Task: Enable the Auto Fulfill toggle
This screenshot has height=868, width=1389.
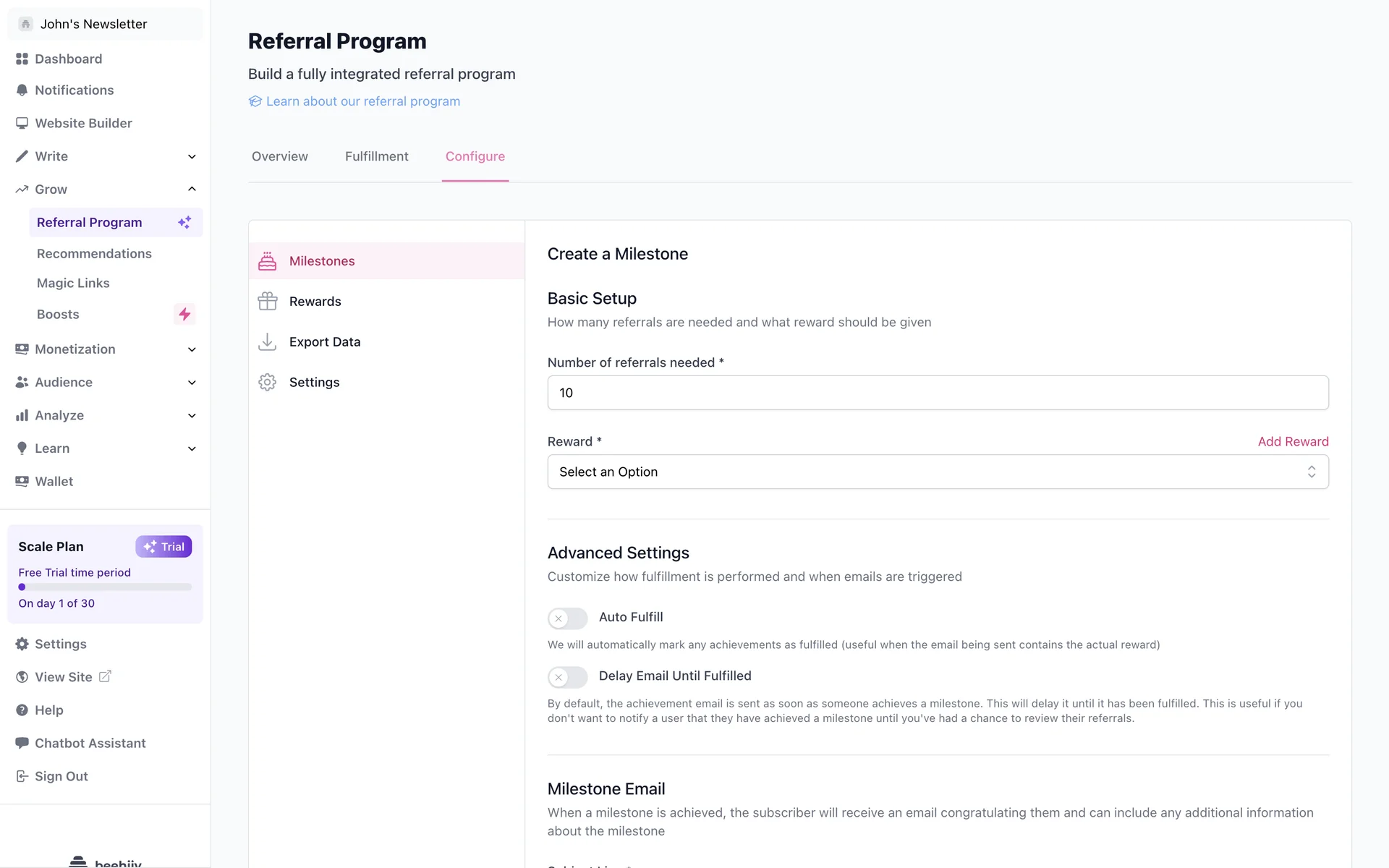Action: point(567,618)
